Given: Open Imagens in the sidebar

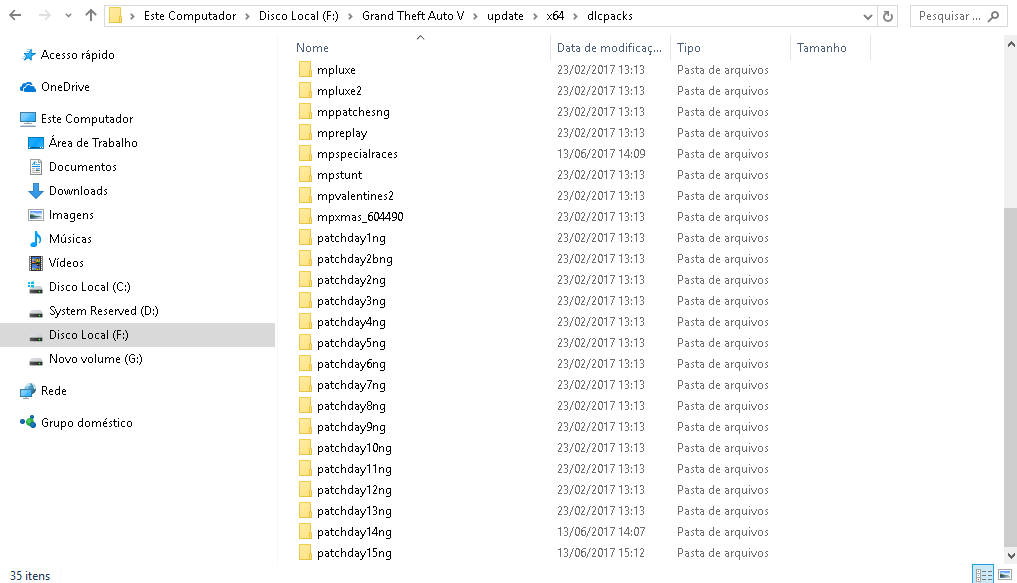Looking at the screenshot, I should click(71, 215).
